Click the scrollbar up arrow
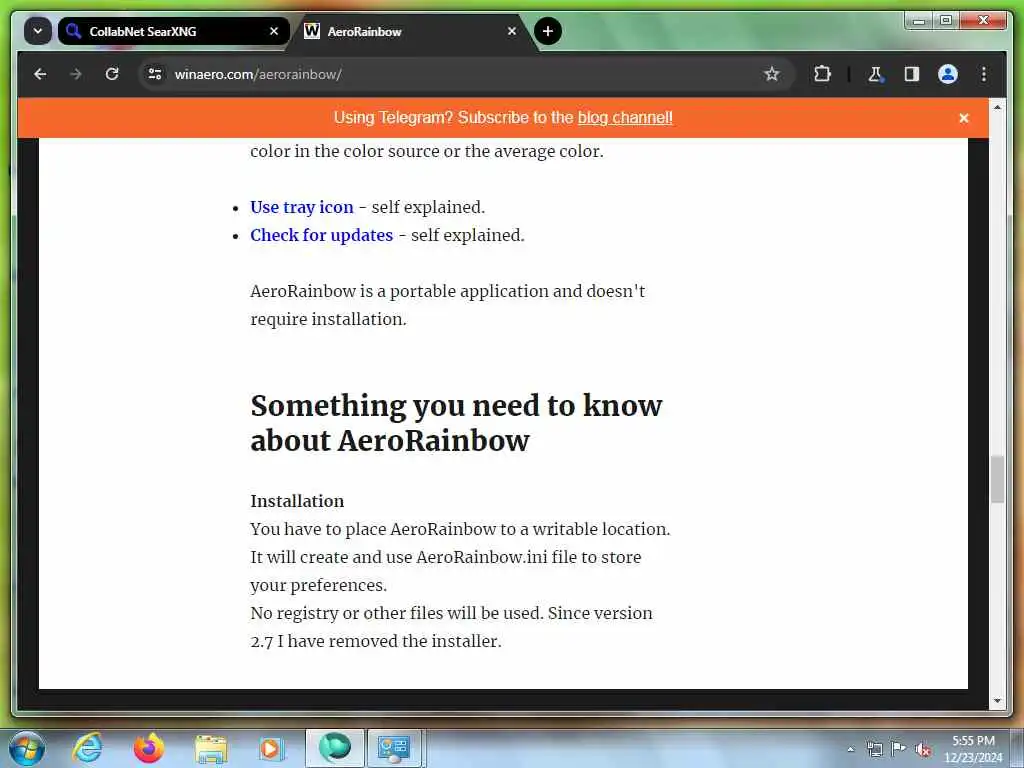Image resolution: width=1024 pixels, height=768 pixels. click(997, 106)
